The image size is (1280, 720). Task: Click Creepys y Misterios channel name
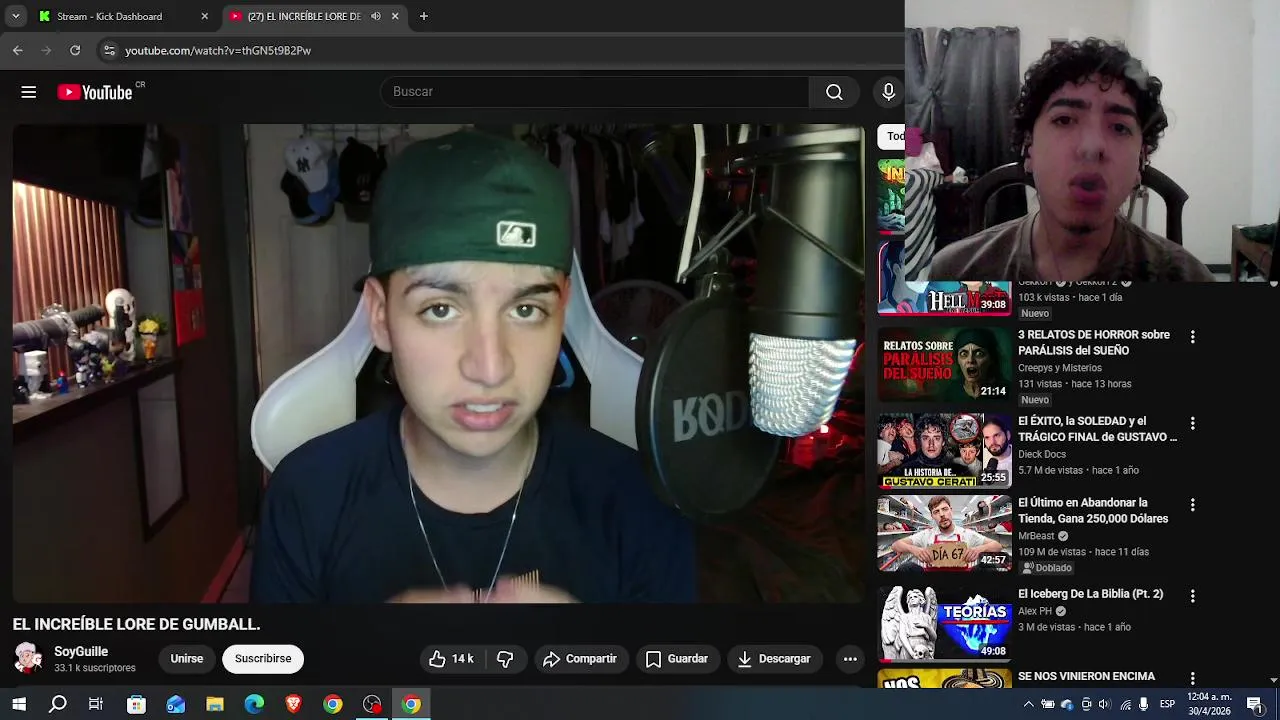1060,368
